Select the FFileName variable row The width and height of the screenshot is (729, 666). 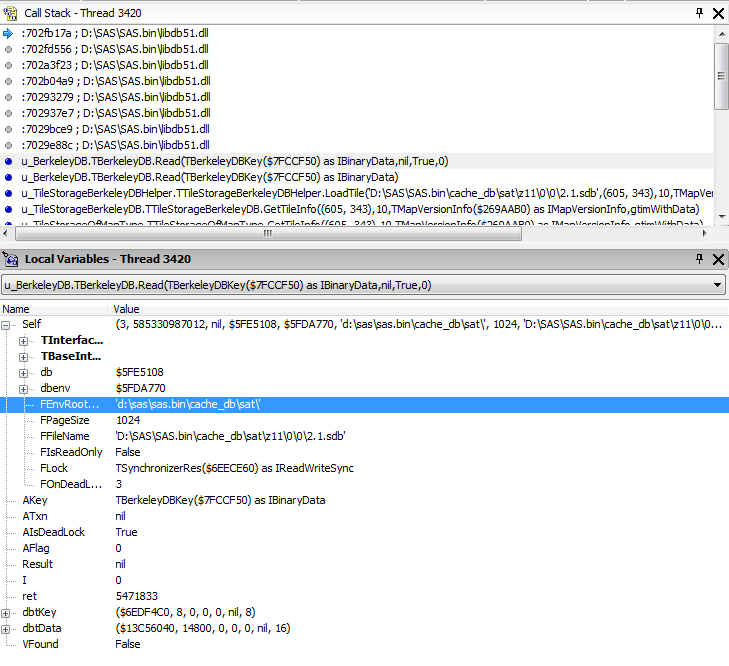64,437
